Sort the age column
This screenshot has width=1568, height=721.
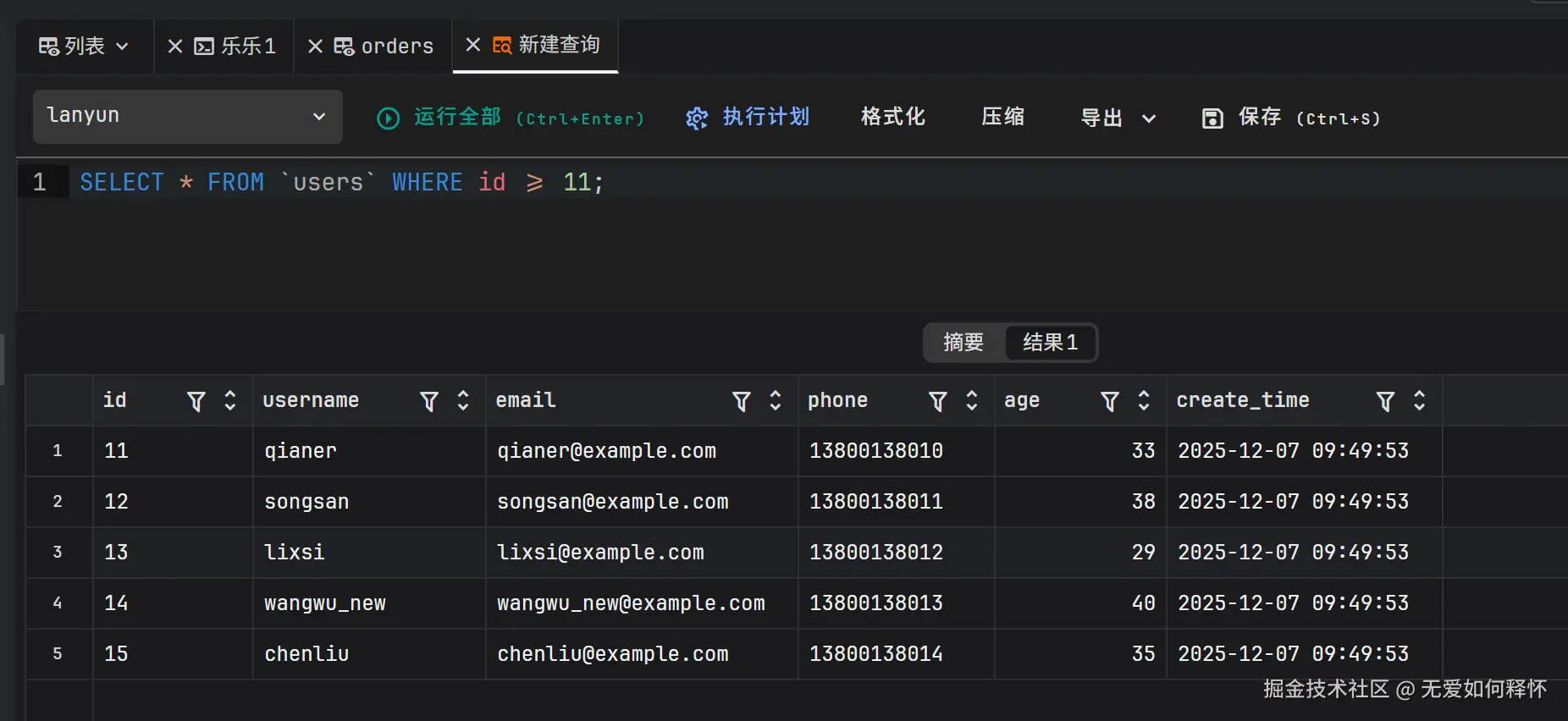click(x=1143, y=400)
